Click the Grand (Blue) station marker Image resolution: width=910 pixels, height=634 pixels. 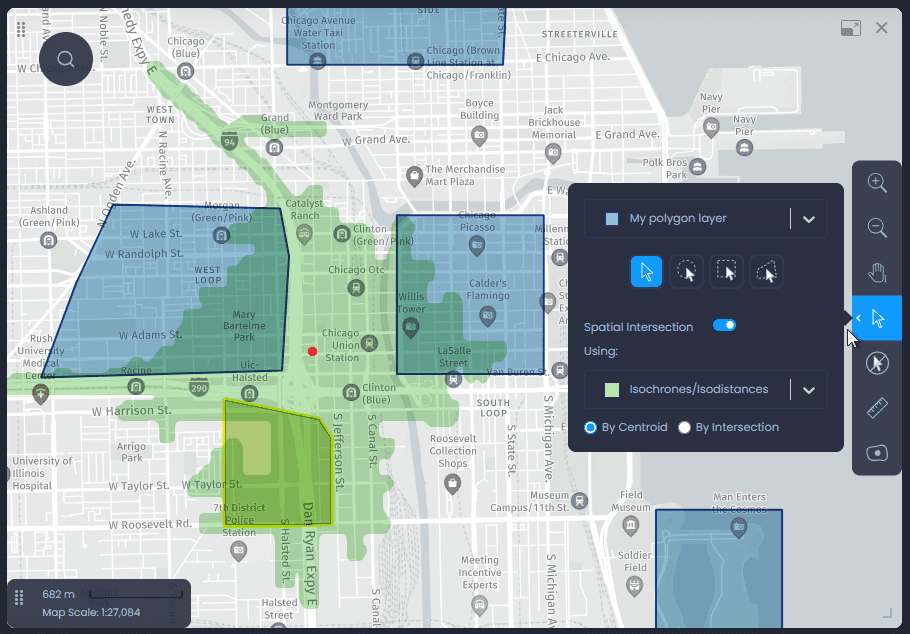point(274,147)
